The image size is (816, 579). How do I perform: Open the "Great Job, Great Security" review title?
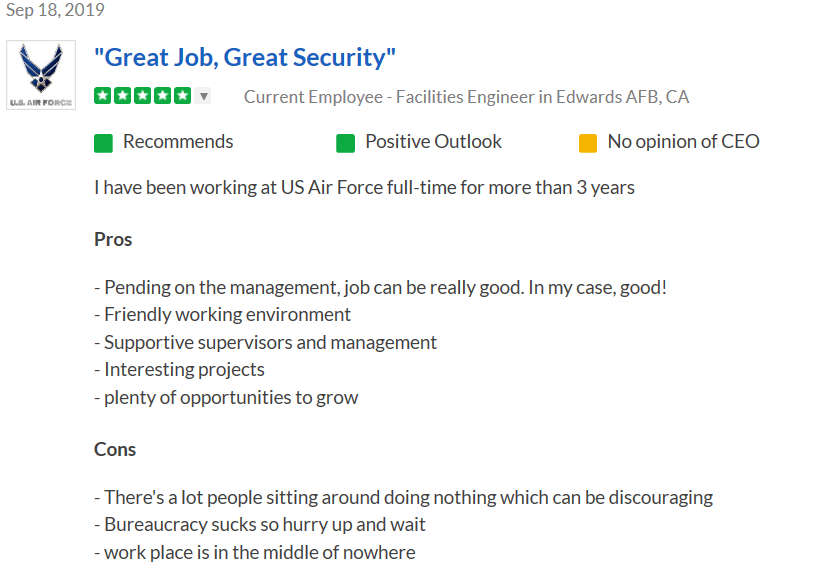[x=245, y=57]
